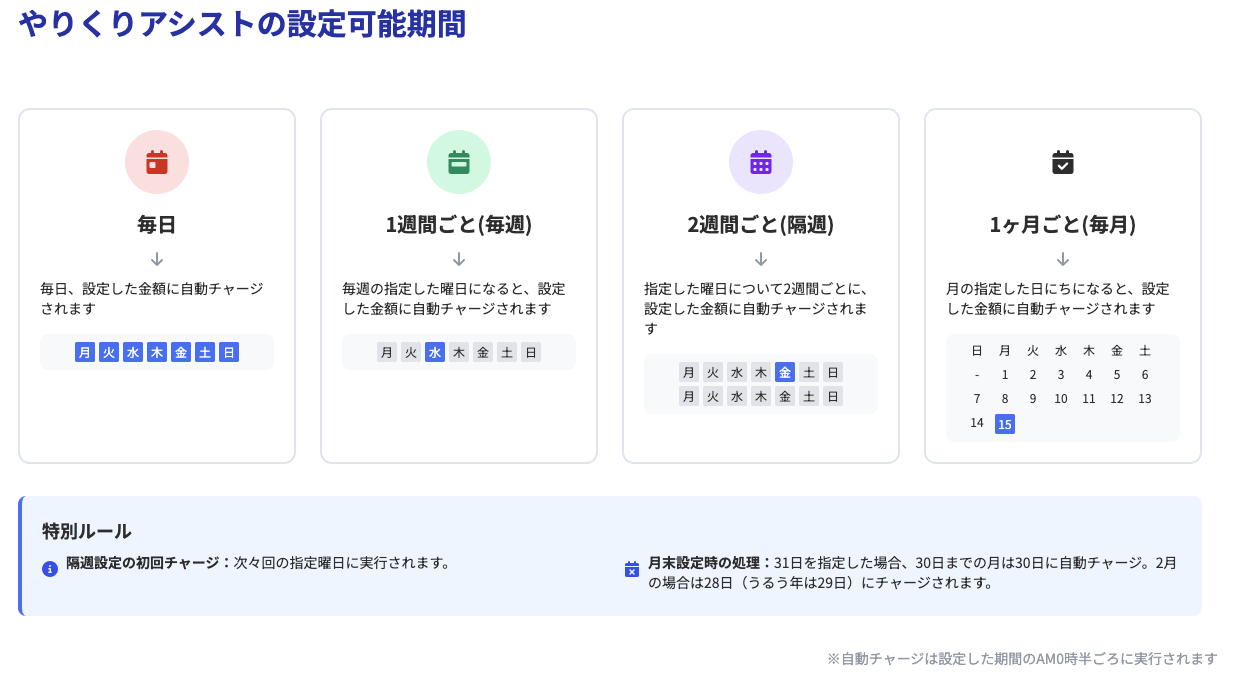Click the 1週間ごと(毎週) card title
Viewport: 1241px width, 673px height.
459,225
